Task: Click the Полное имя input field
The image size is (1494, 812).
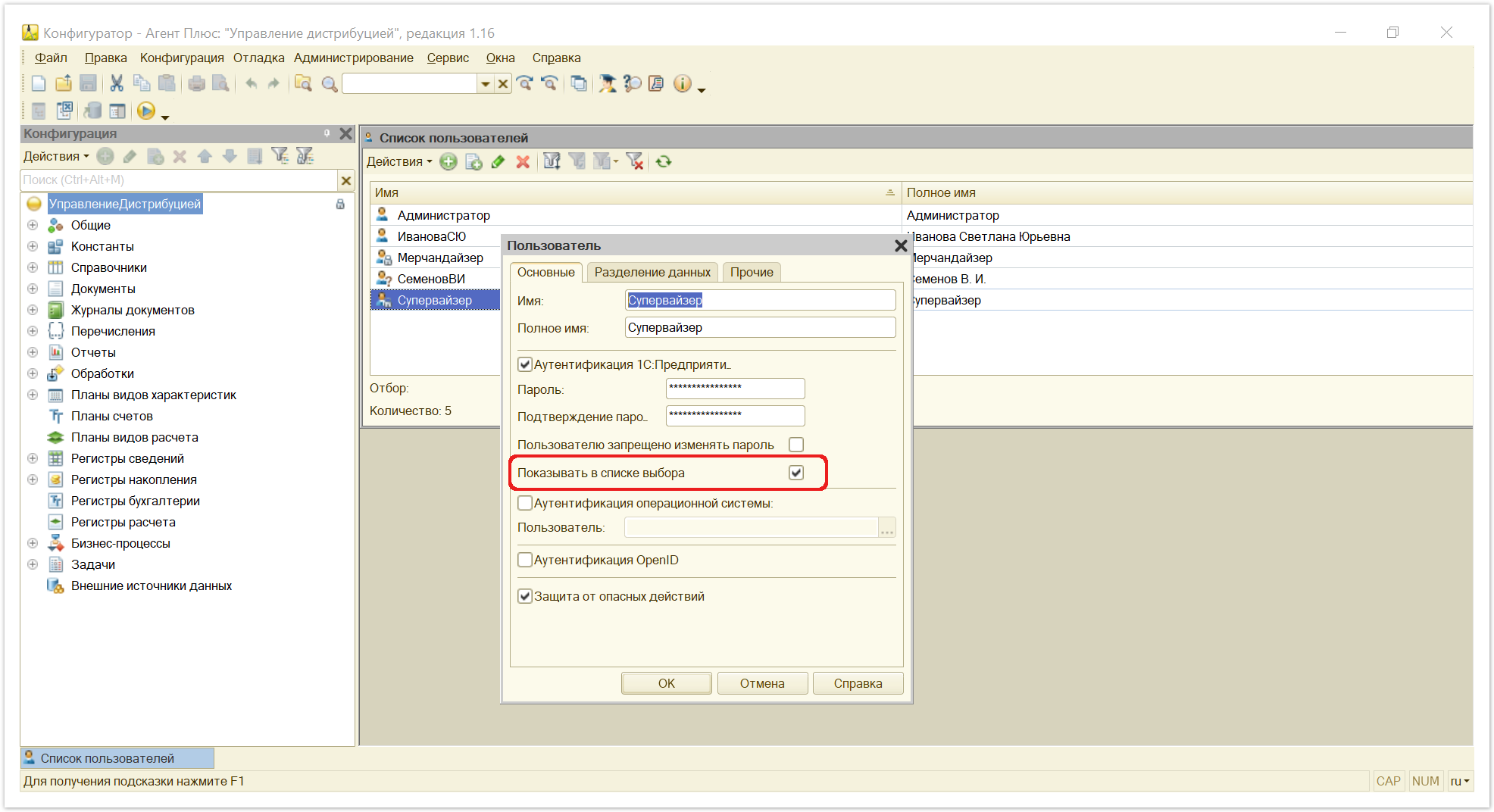Action: [761, 327]
